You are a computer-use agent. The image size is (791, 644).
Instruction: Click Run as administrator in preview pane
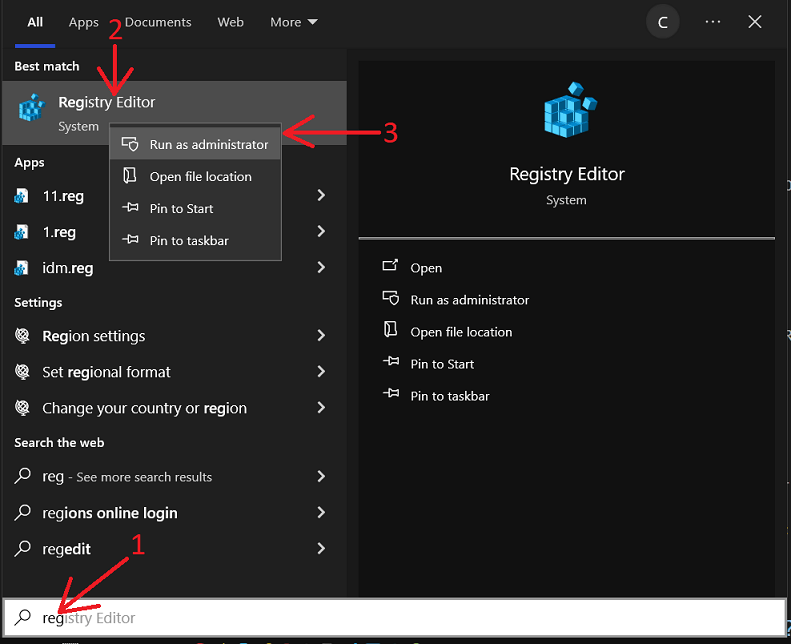click(470, 300)
